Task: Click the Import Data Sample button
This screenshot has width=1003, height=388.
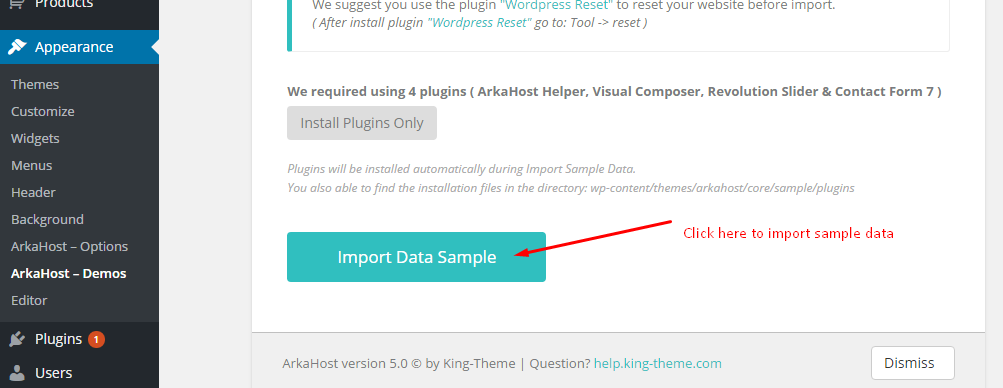Action: click(x=416, y=257)
